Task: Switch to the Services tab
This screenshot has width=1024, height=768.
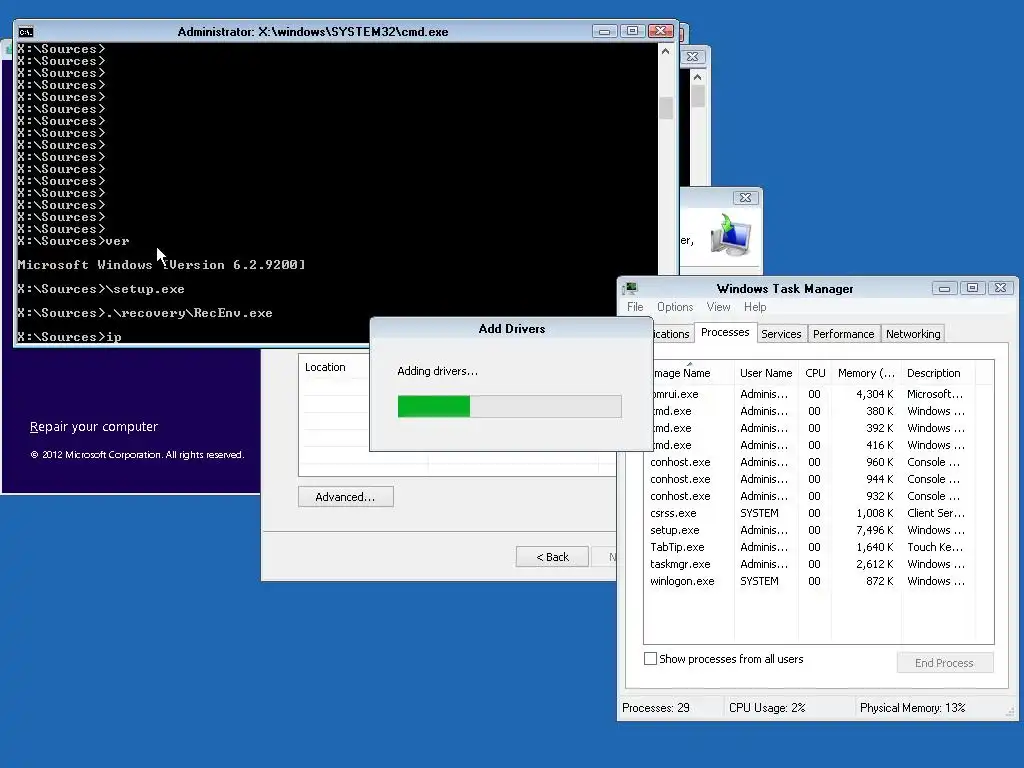Action: [781, 334]
